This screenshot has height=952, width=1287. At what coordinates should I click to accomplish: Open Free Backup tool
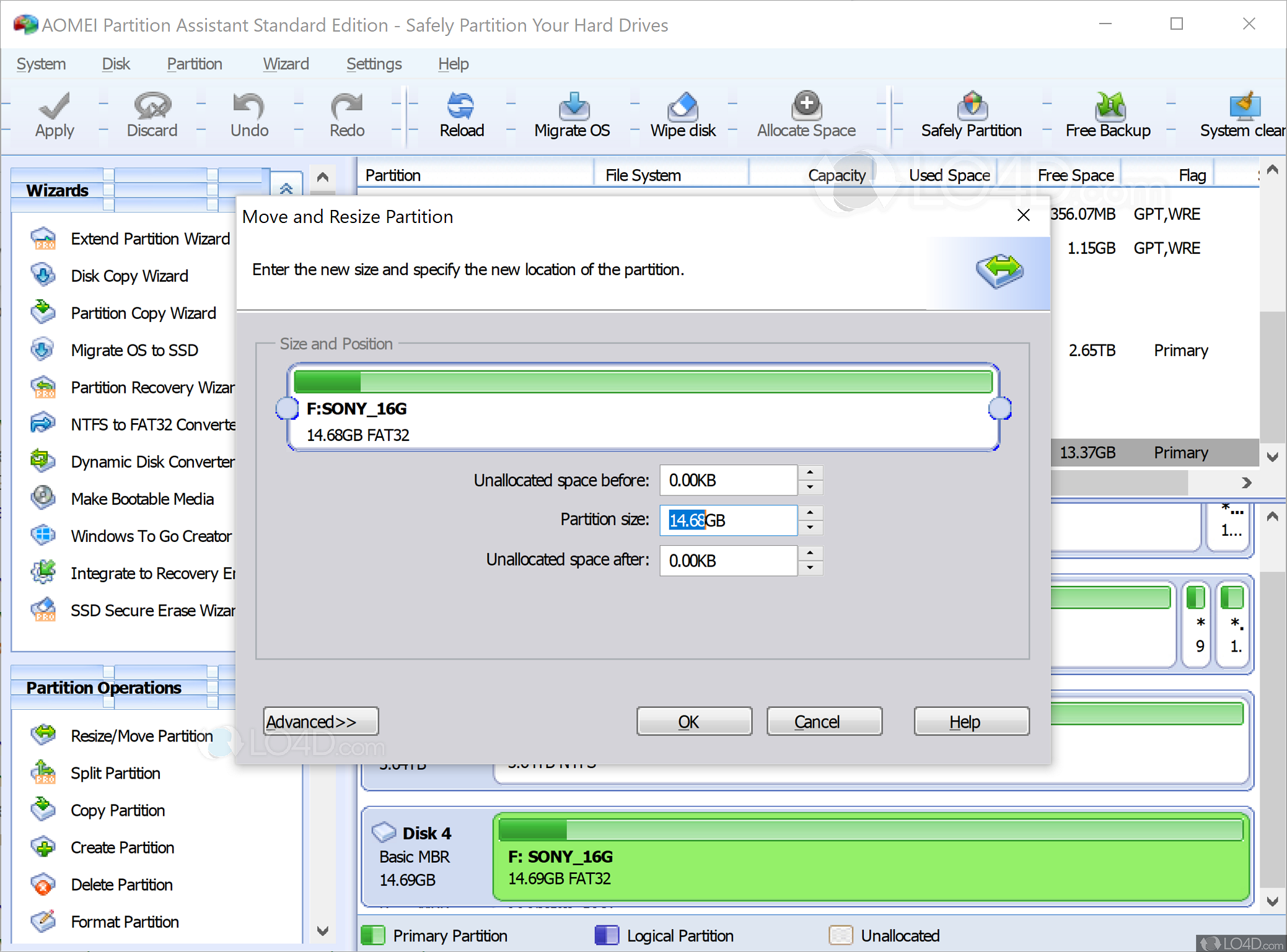pos(1108,115)
